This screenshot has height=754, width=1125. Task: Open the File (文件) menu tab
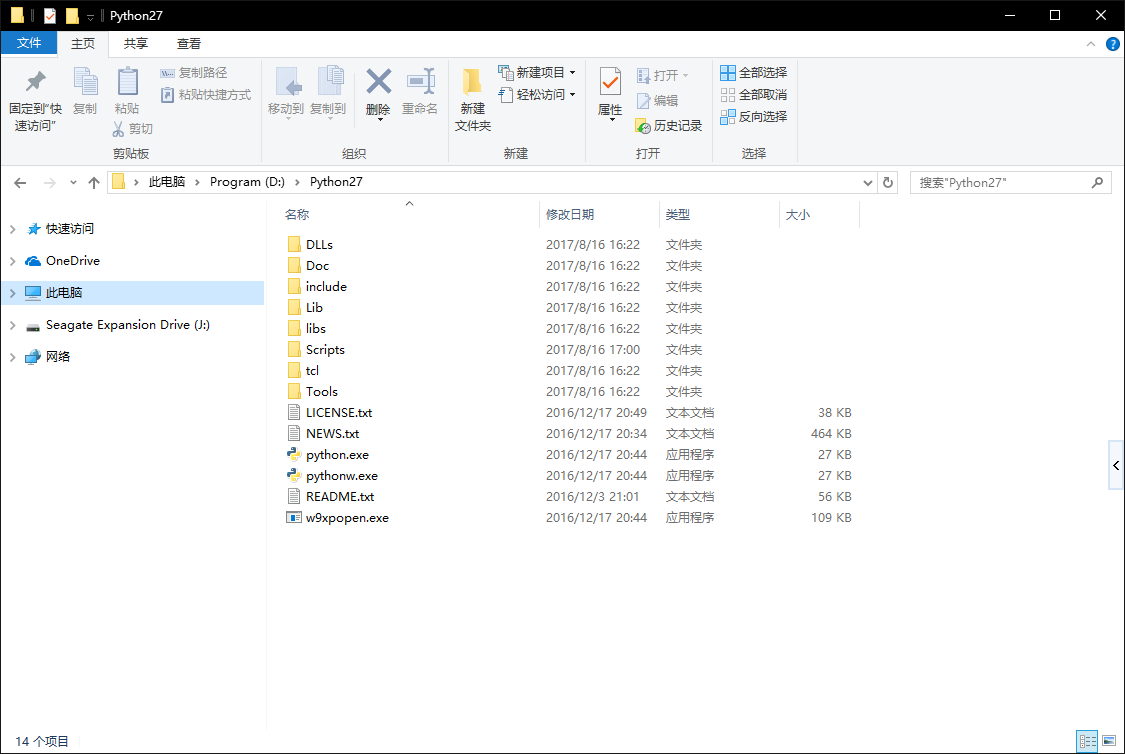point(29,43)
